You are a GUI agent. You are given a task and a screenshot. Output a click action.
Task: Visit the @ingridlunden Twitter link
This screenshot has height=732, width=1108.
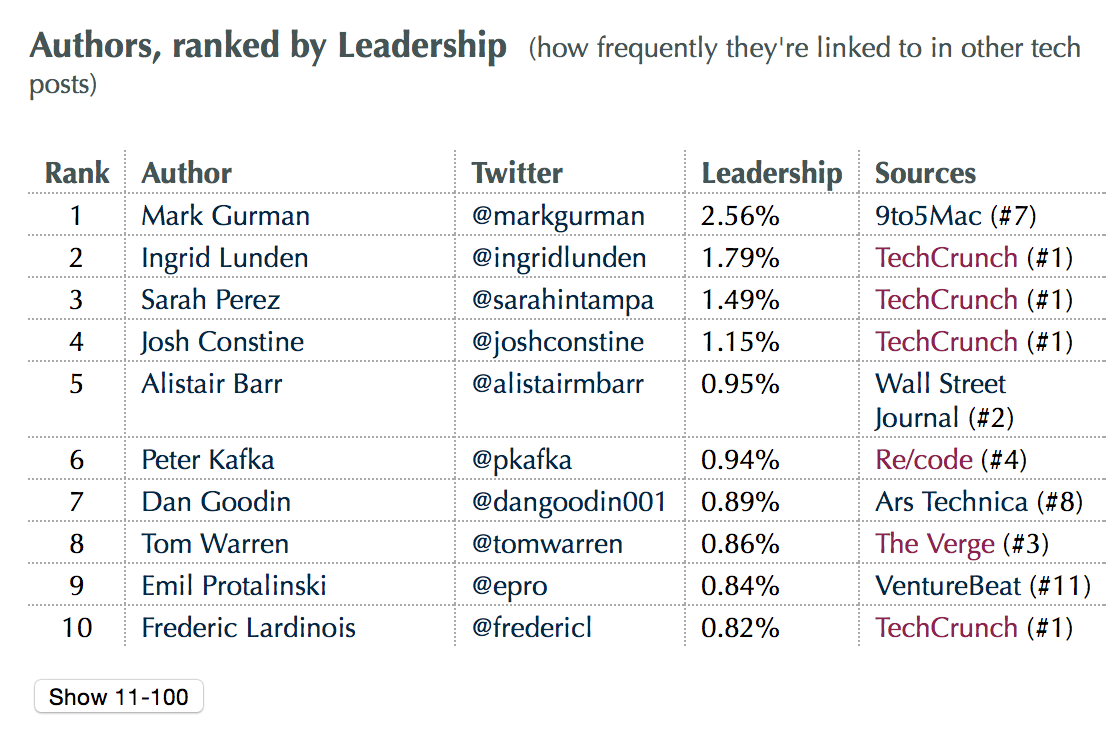click(558, 258)
